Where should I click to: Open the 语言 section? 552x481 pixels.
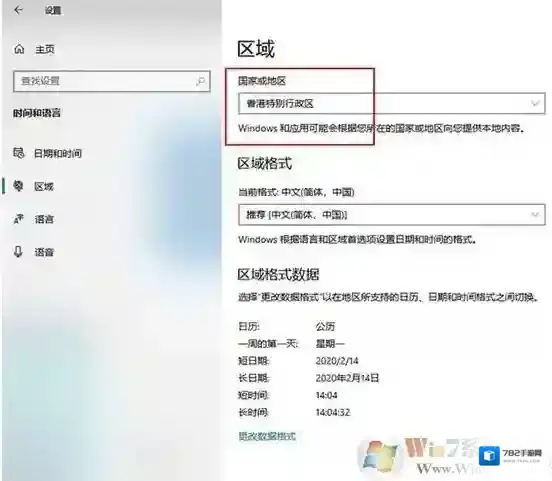click(44, 219)
